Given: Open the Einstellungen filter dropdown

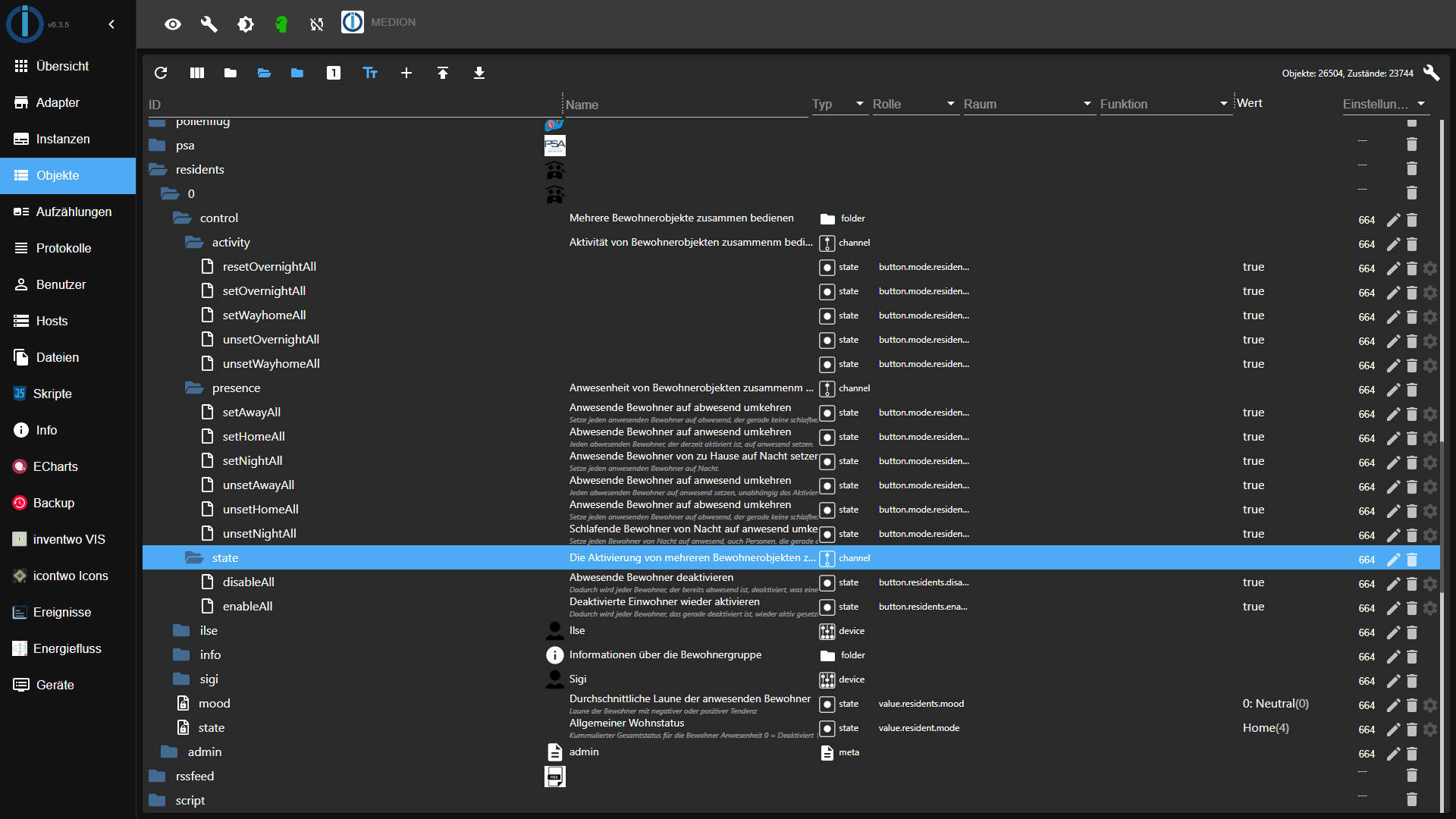Looking at the screenshot, I should 1385,104.
